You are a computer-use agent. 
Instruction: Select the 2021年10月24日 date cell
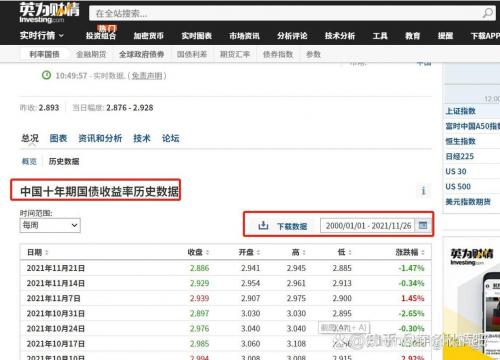56,329
